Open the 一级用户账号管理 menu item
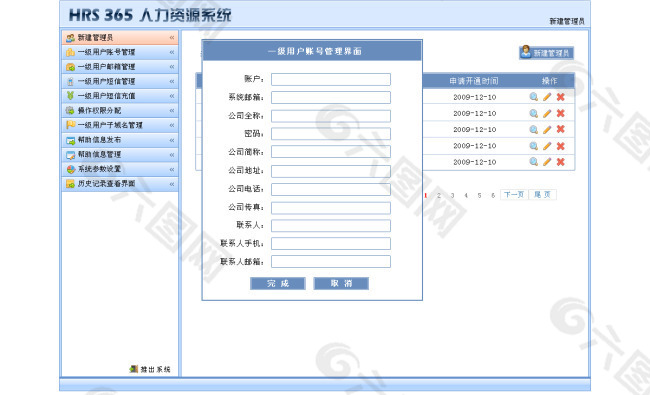Viewport: 650px width, 395px height. coord(120,52)
